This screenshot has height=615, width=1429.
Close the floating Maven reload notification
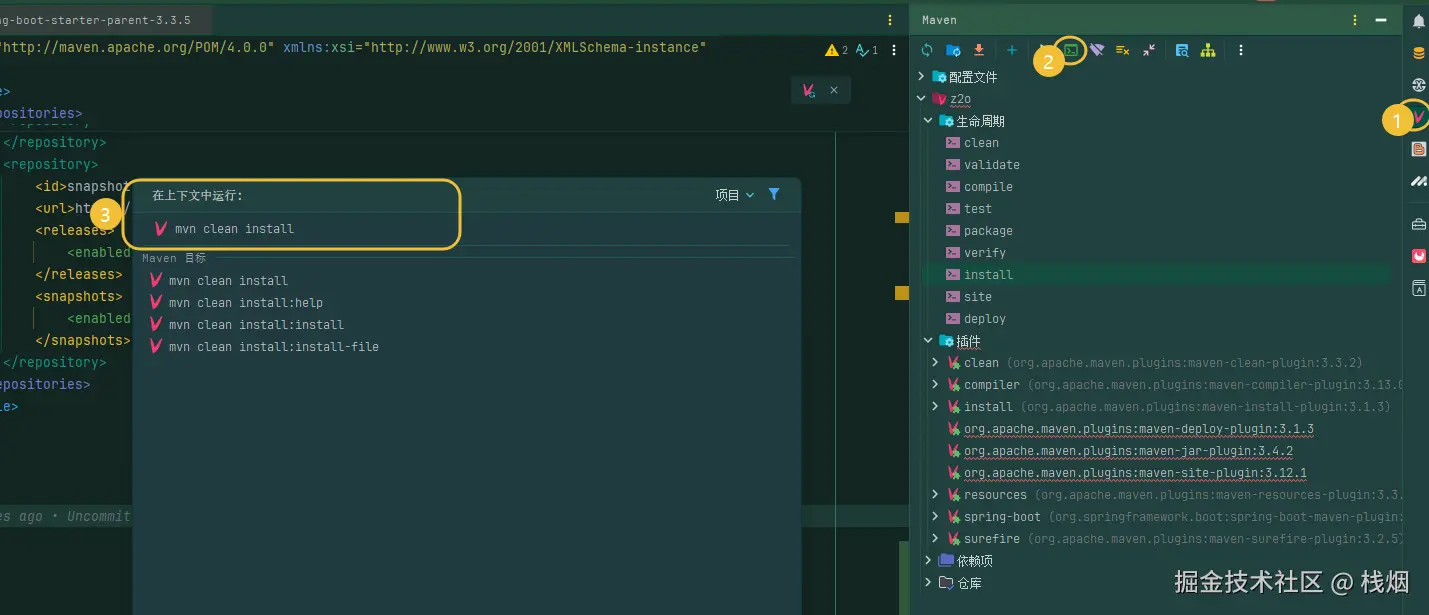tap(833, 90)
